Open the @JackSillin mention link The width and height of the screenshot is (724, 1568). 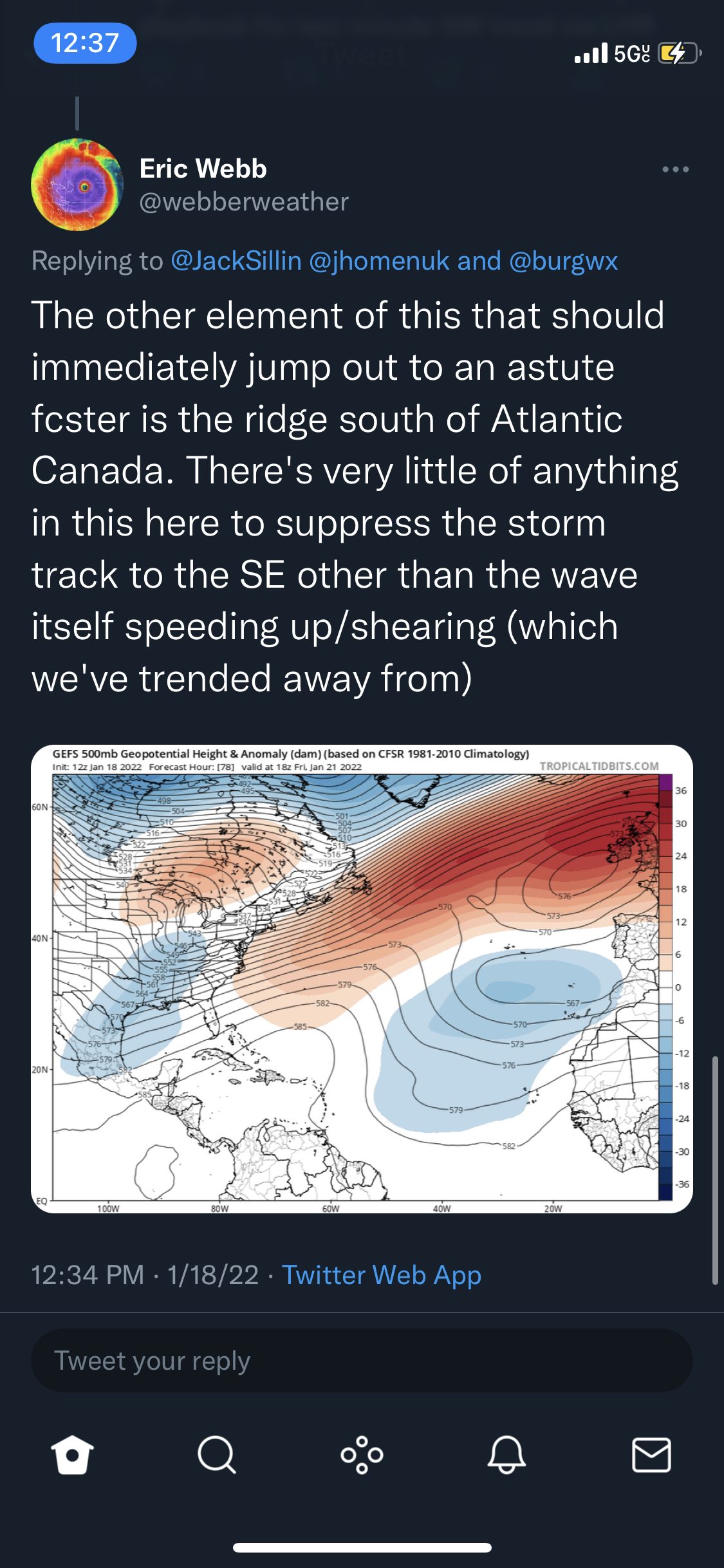(236, 261)
